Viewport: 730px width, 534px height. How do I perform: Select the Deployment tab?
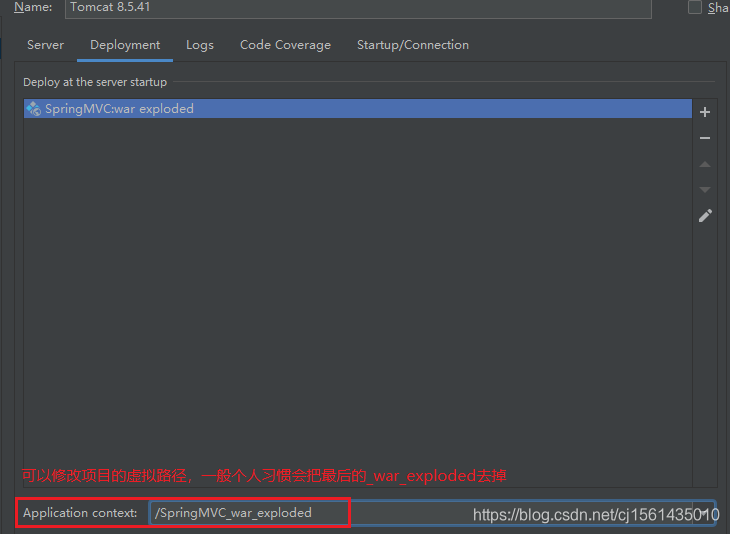(x=125, y=45)
